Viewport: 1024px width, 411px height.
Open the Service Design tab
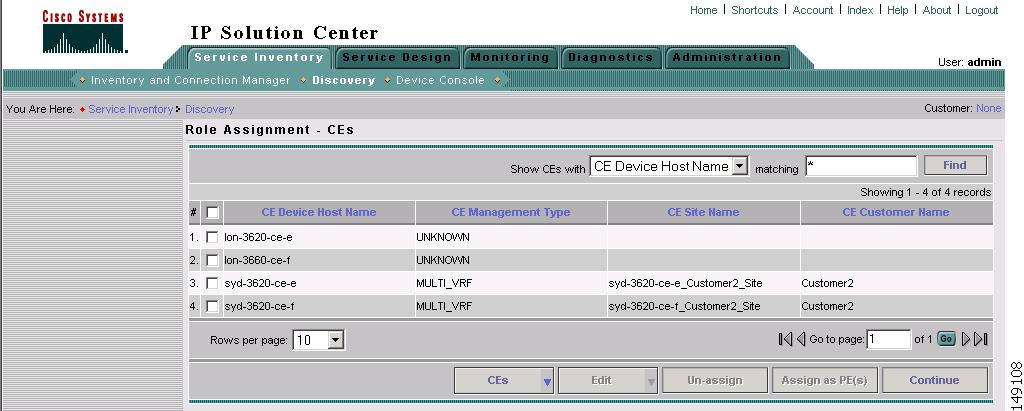click(397, 58)
